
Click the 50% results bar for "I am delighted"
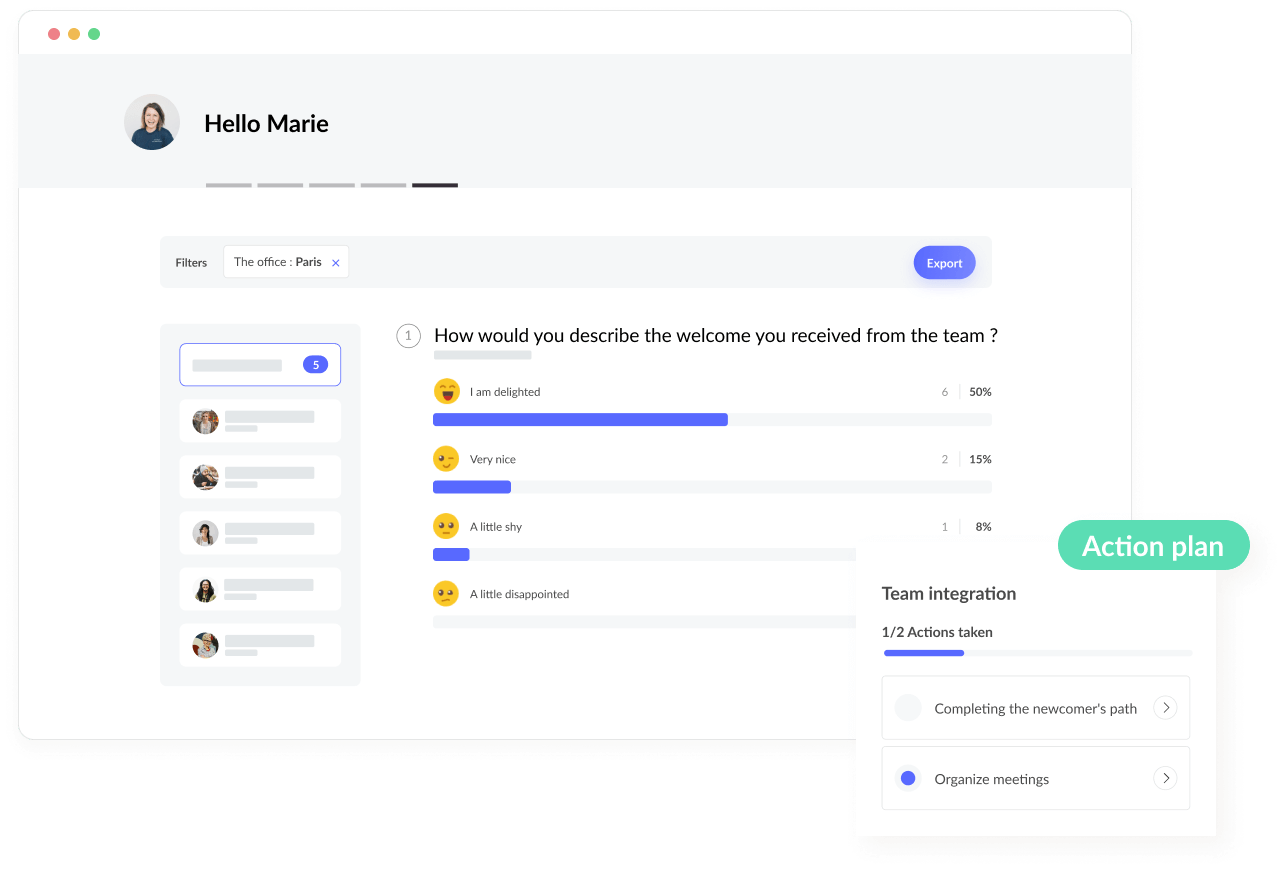click(x=580, y=419)
